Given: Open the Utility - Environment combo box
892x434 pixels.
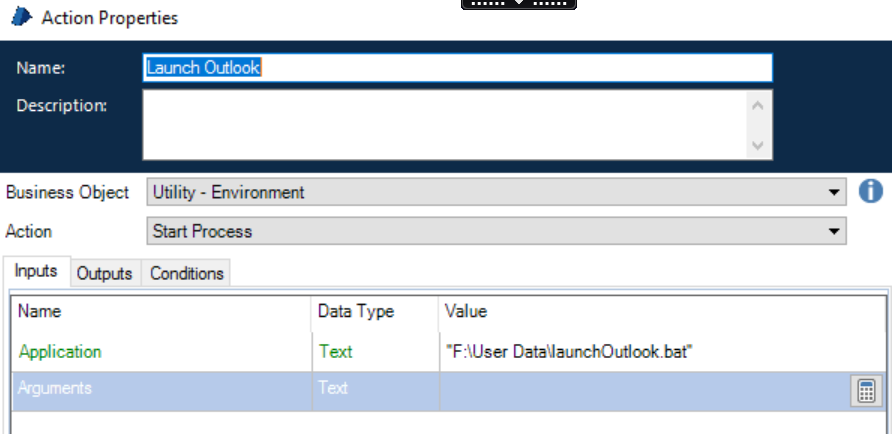Looking at the screenshot, I should point(490,192).
